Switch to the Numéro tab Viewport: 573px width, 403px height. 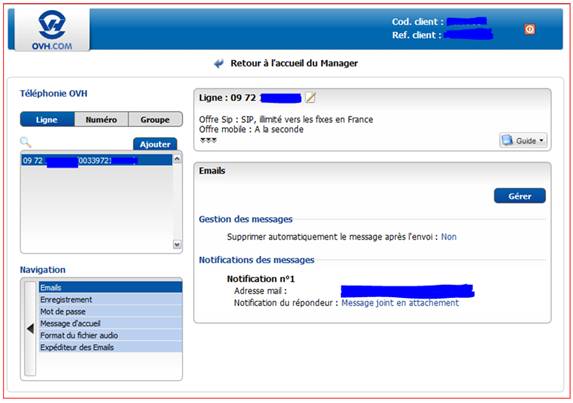click(x=101, y=119)
